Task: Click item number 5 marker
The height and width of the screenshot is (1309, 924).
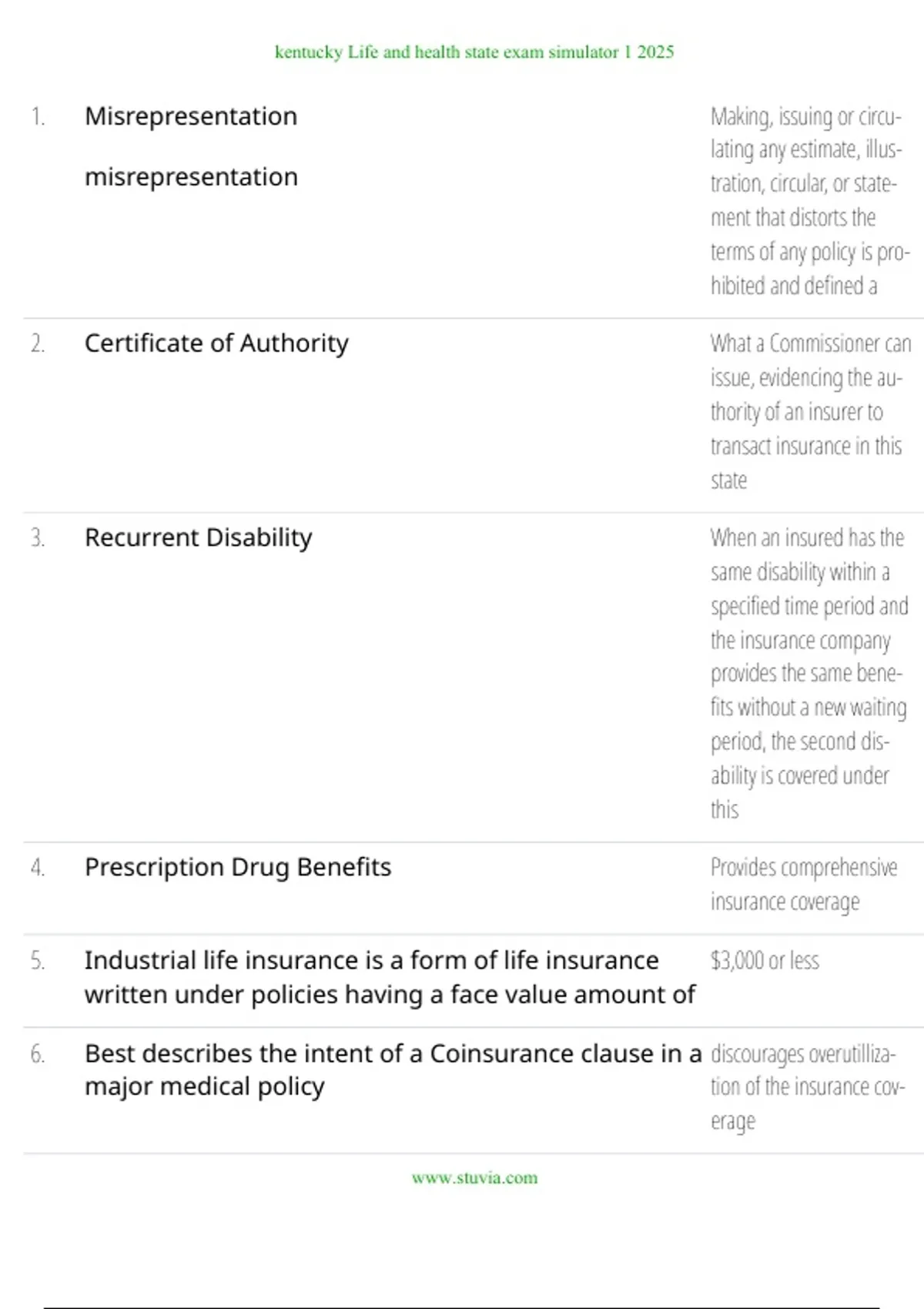Action: [38, 960]
